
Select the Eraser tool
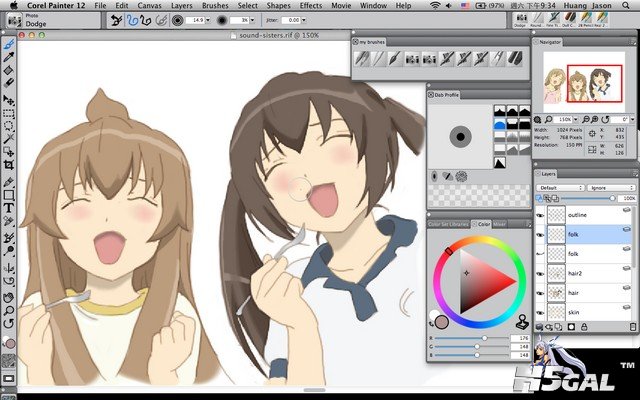click(9, 83)
